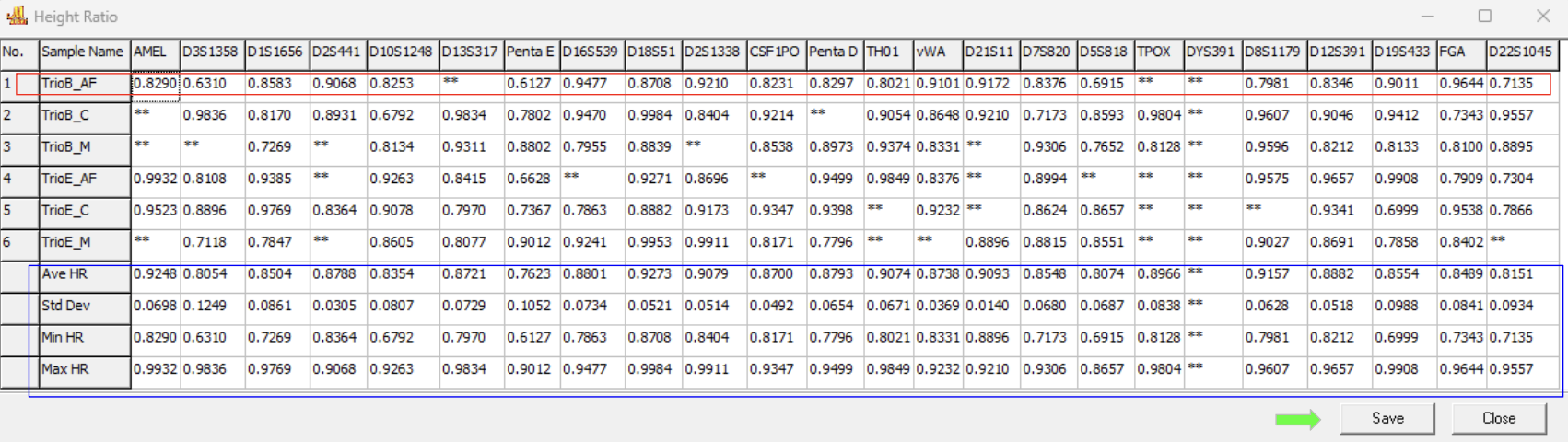Click the Penta E column header
The height and width of the screenshot is (442, 1568).
tap(531, 52)
